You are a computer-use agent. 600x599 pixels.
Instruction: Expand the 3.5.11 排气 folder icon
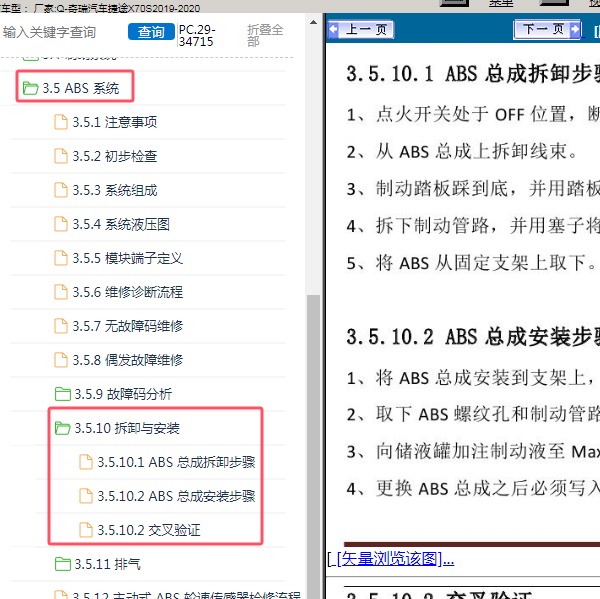click(62, 564)
